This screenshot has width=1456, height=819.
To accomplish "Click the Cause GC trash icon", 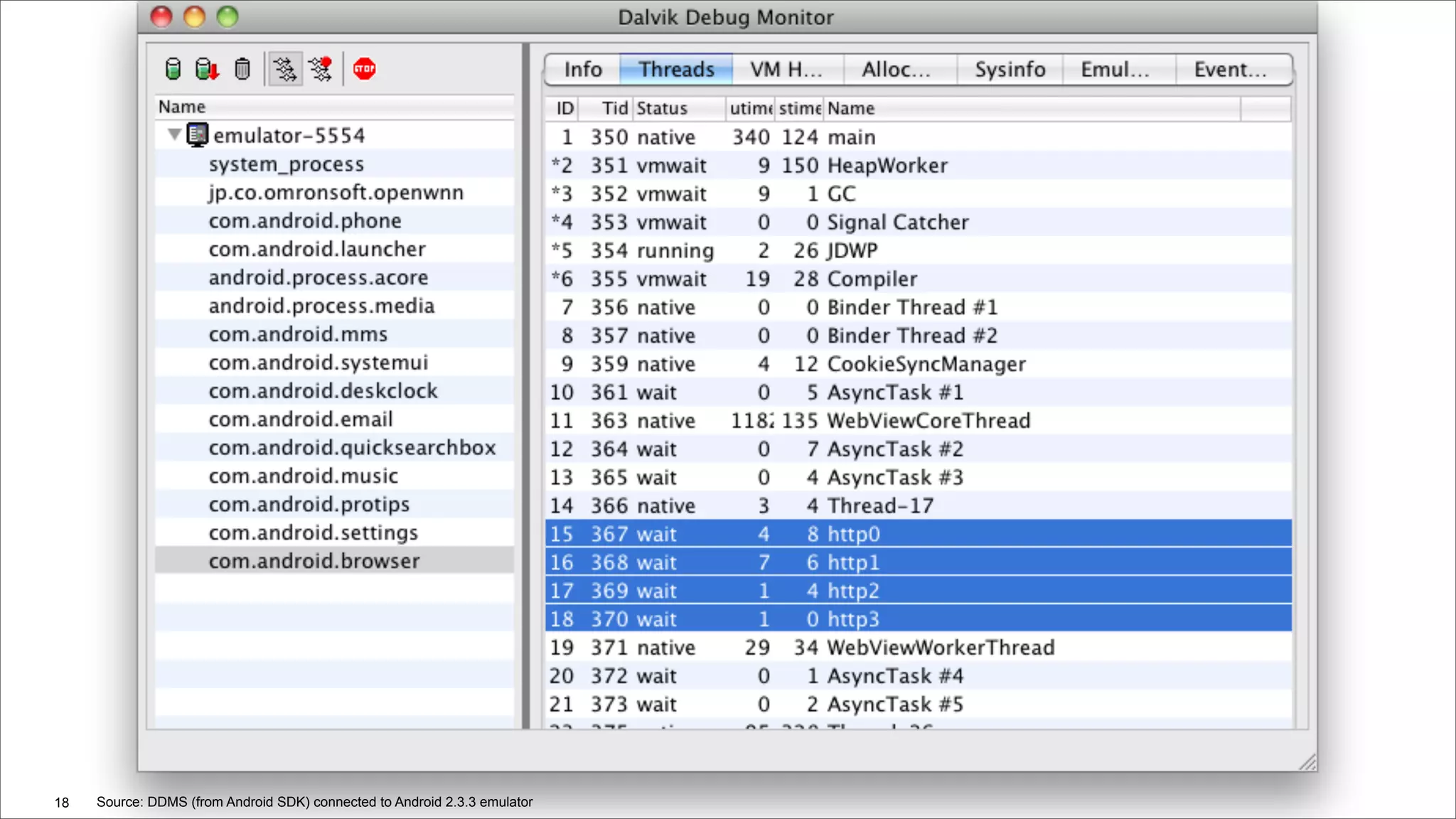I will click(242, 69).
